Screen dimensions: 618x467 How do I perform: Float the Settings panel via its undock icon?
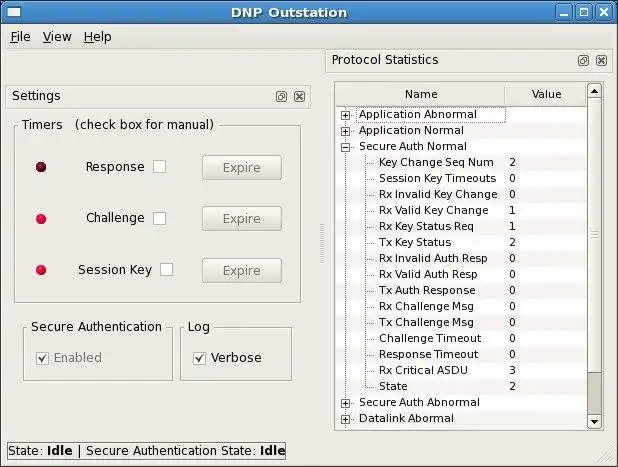282,97
